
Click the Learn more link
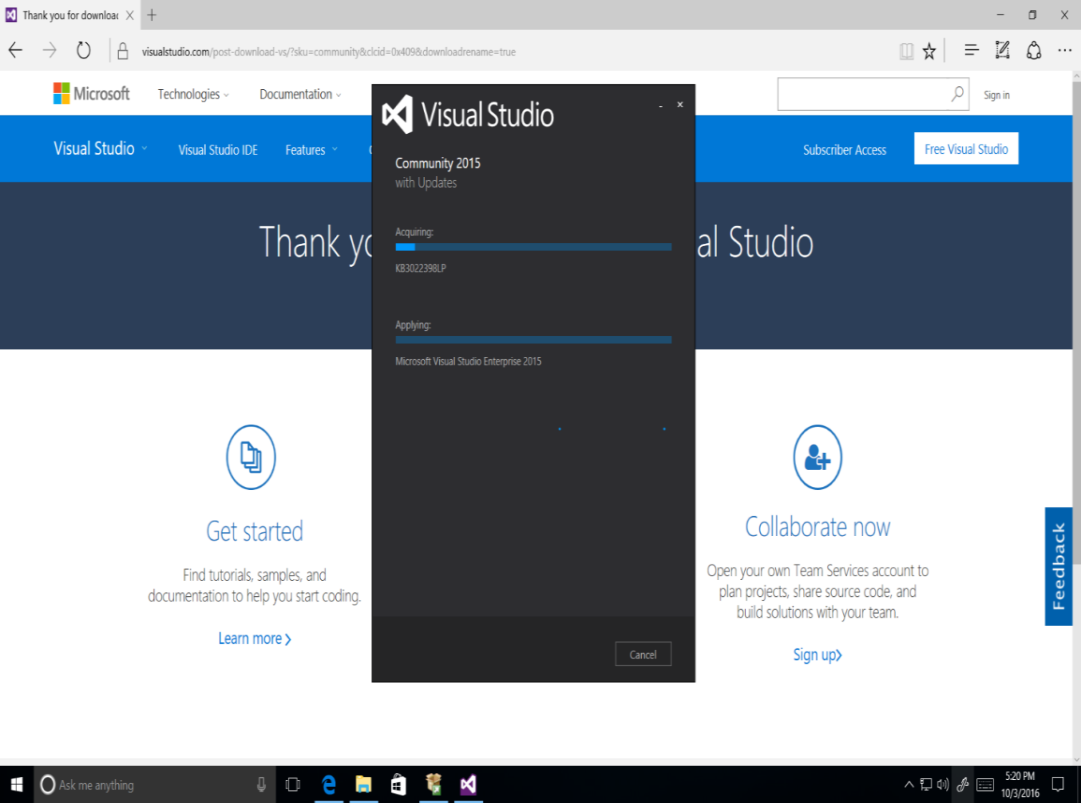[254, 639]
